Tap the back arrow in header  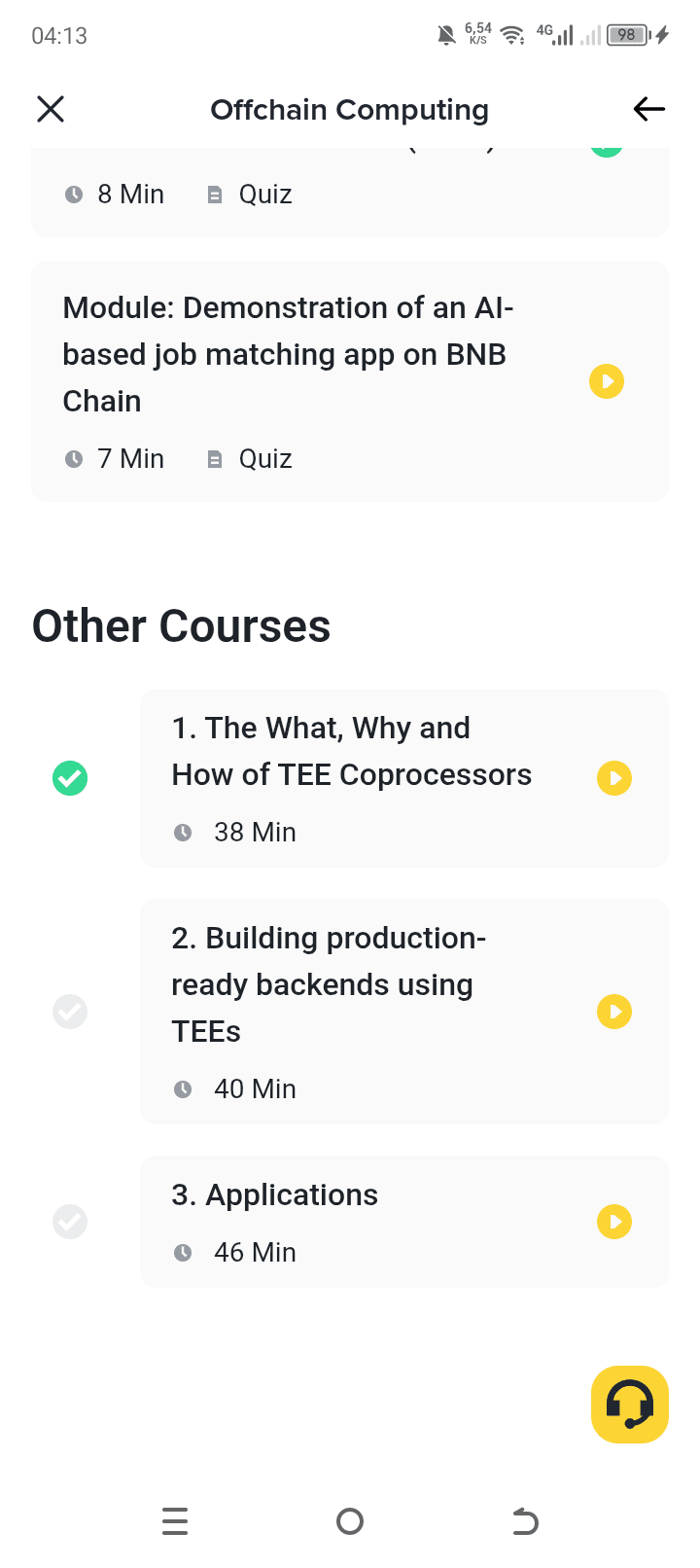click(649, 109)
